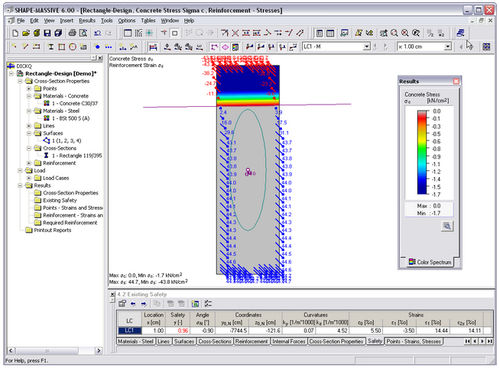Select Load Cases in the tree
The image size is (500, 370).
(x=56, y=178)
